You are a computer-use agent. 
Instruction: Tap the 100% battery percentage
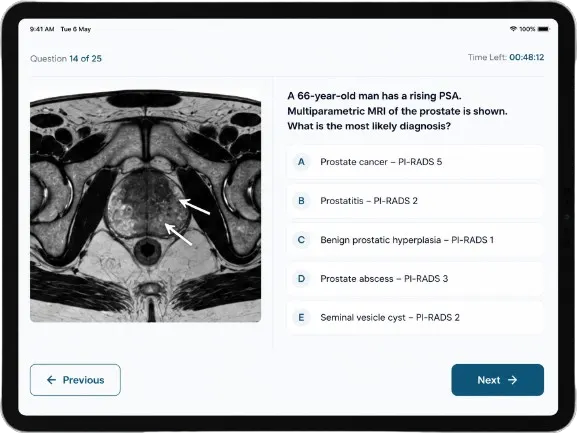pos(527,29)
